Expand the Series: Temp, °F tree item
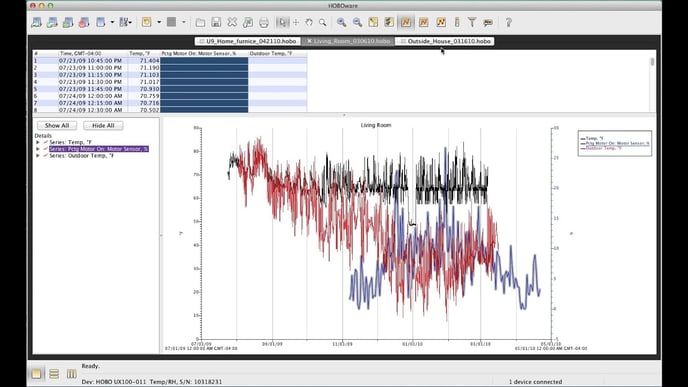The height and width of the screenshot is (387, 688). [38, 142]
